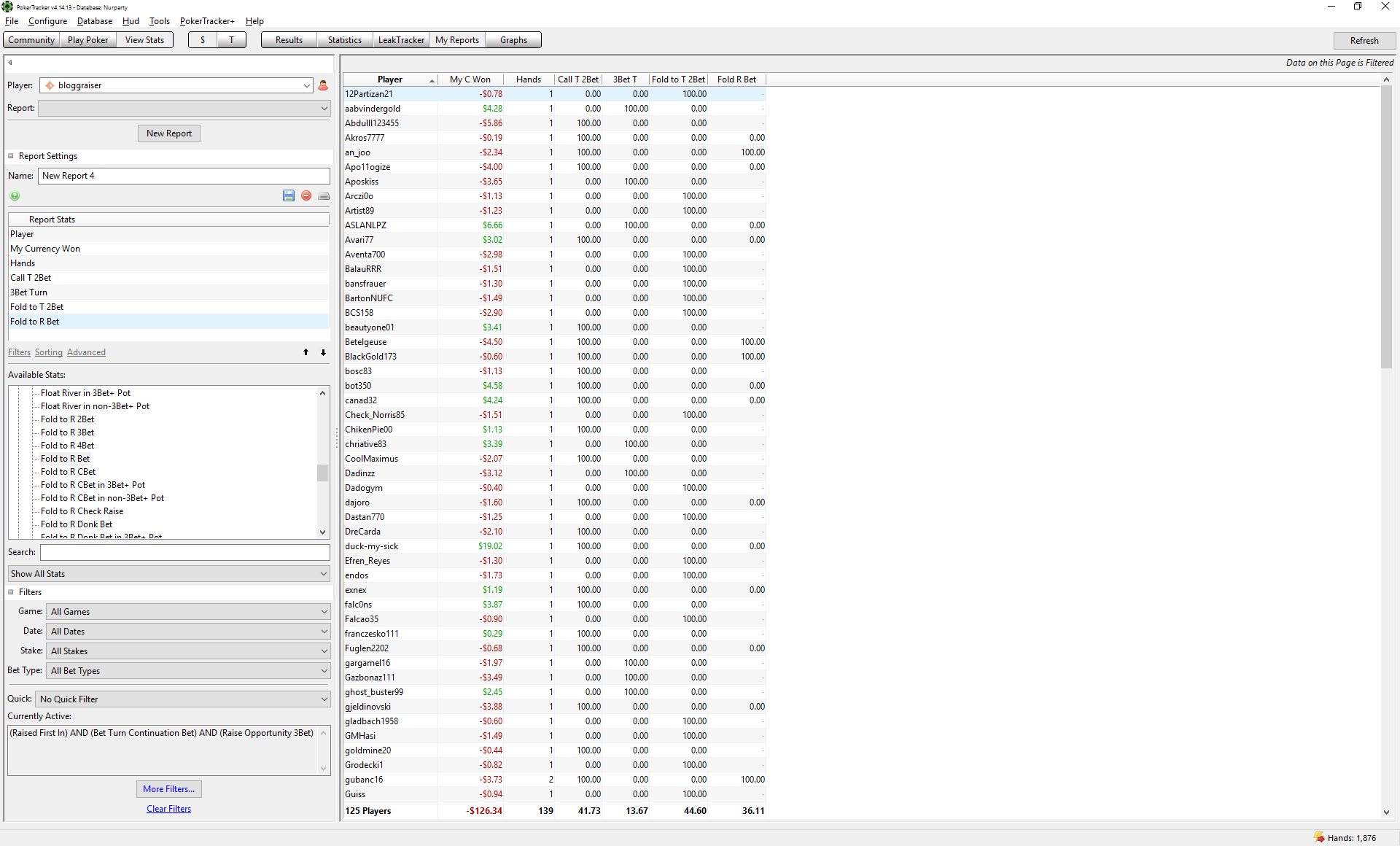Open the Quick filter dropdown
The image size is (1400, 846).
183,699
